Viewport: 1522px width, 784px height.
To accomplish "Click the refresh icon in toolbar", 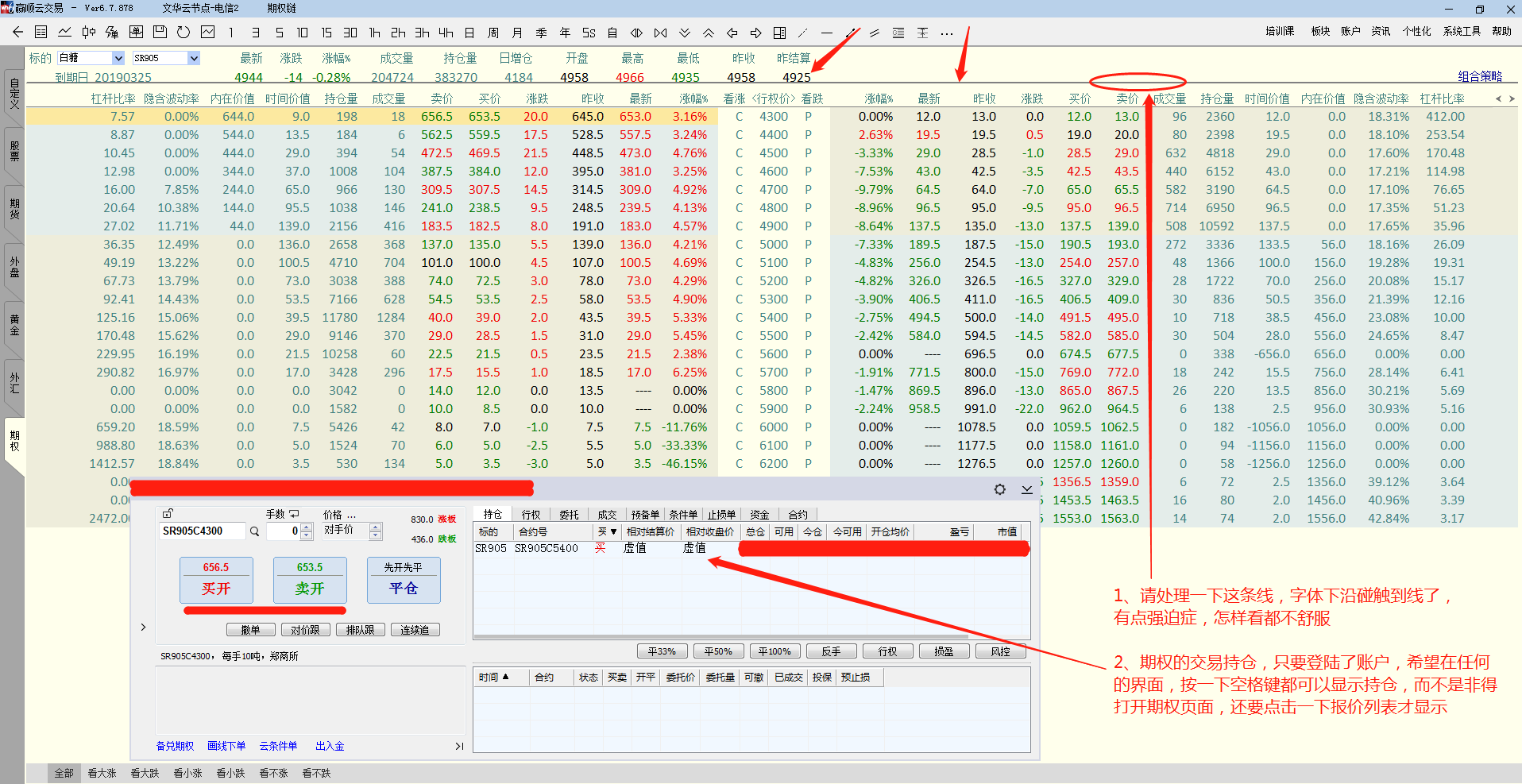I will (x=183, y=33).
